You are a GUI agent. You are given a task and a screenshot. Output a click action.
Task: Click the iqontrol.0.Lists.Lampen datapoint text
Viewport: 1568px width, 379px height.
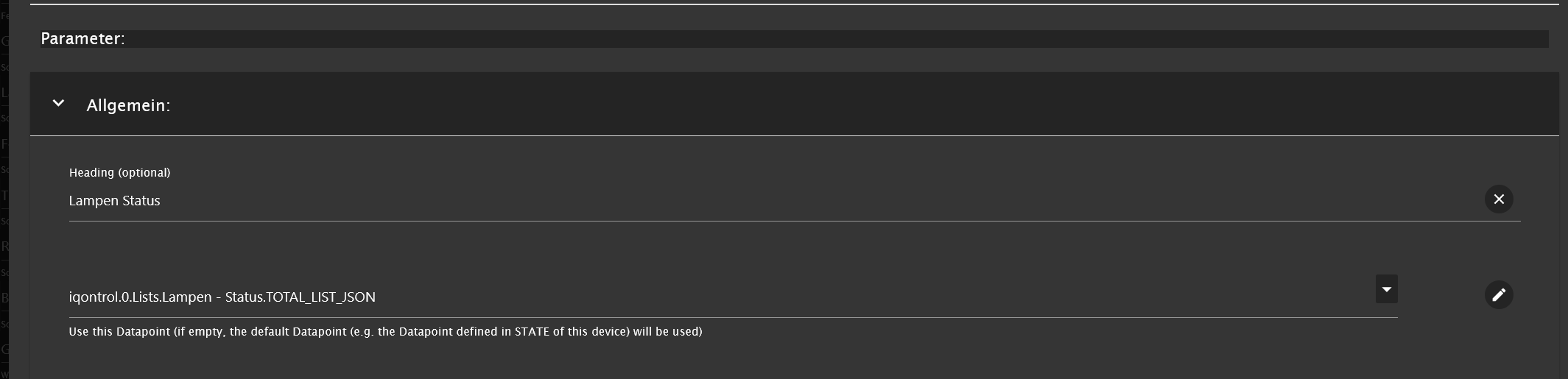point(222,297)
